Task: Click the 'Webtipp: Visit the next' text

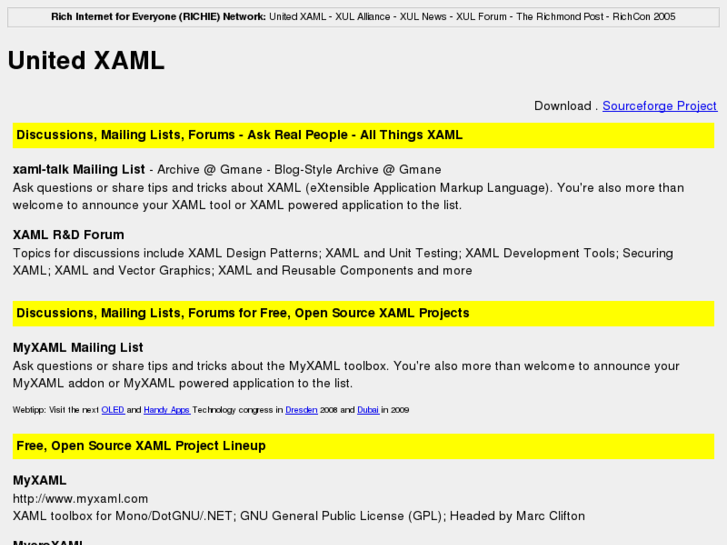Action: pyautogui.click(x=56, y=410)
